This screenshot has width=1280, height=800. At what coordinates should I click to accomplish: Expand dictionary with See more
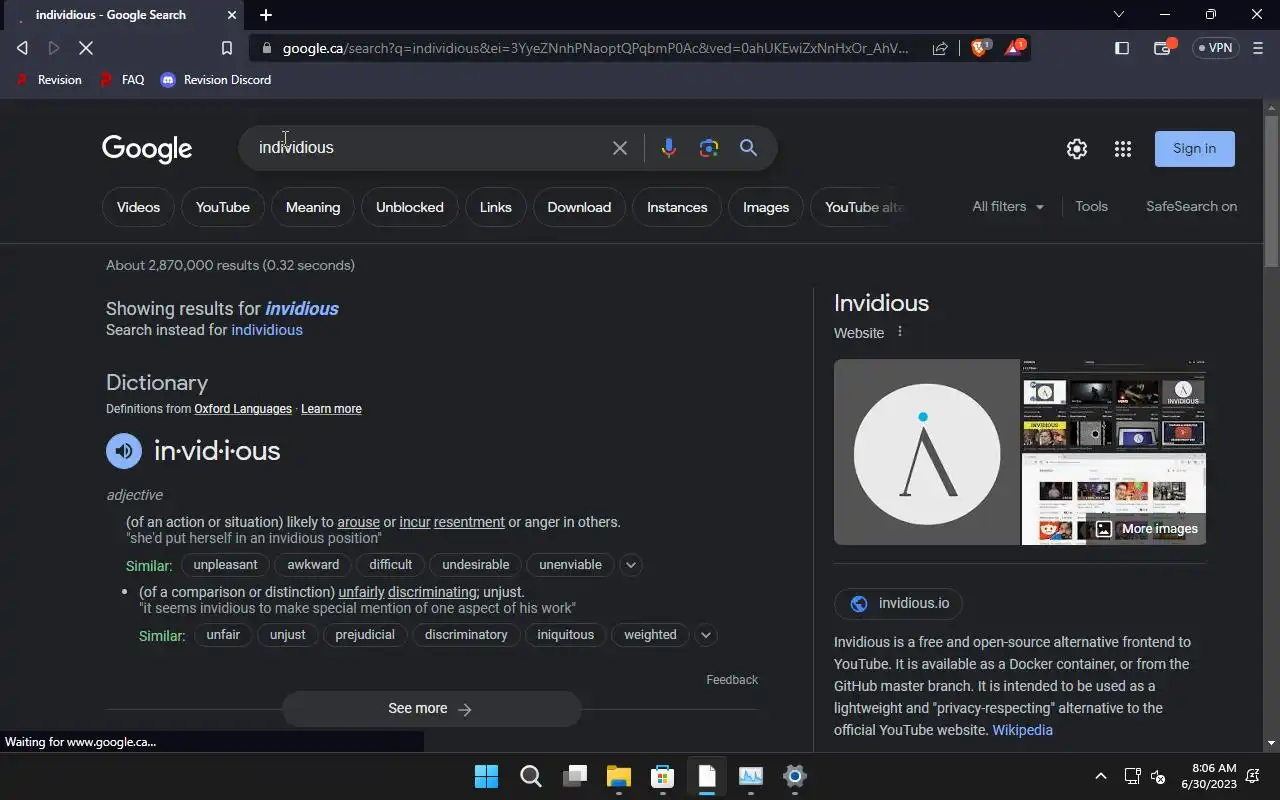click(431, 709)
